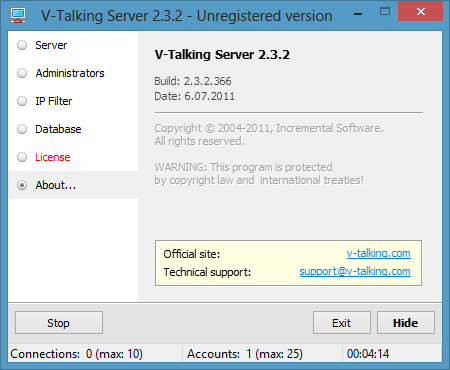Stop the server with the Stop button
Screen dimensions: 450x370
point(59,323)
